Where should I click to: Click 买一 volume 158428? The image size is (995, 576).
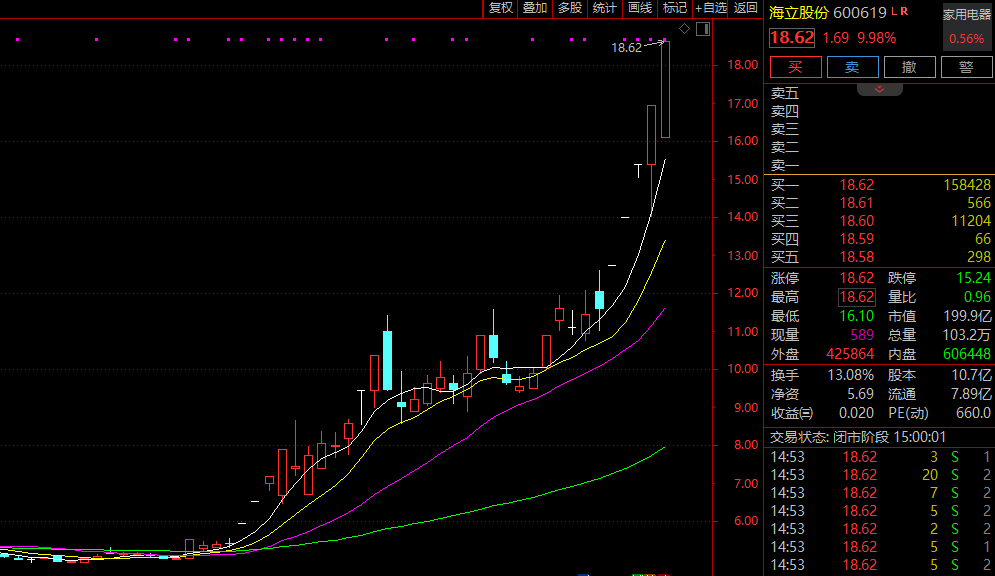(967, 185)
